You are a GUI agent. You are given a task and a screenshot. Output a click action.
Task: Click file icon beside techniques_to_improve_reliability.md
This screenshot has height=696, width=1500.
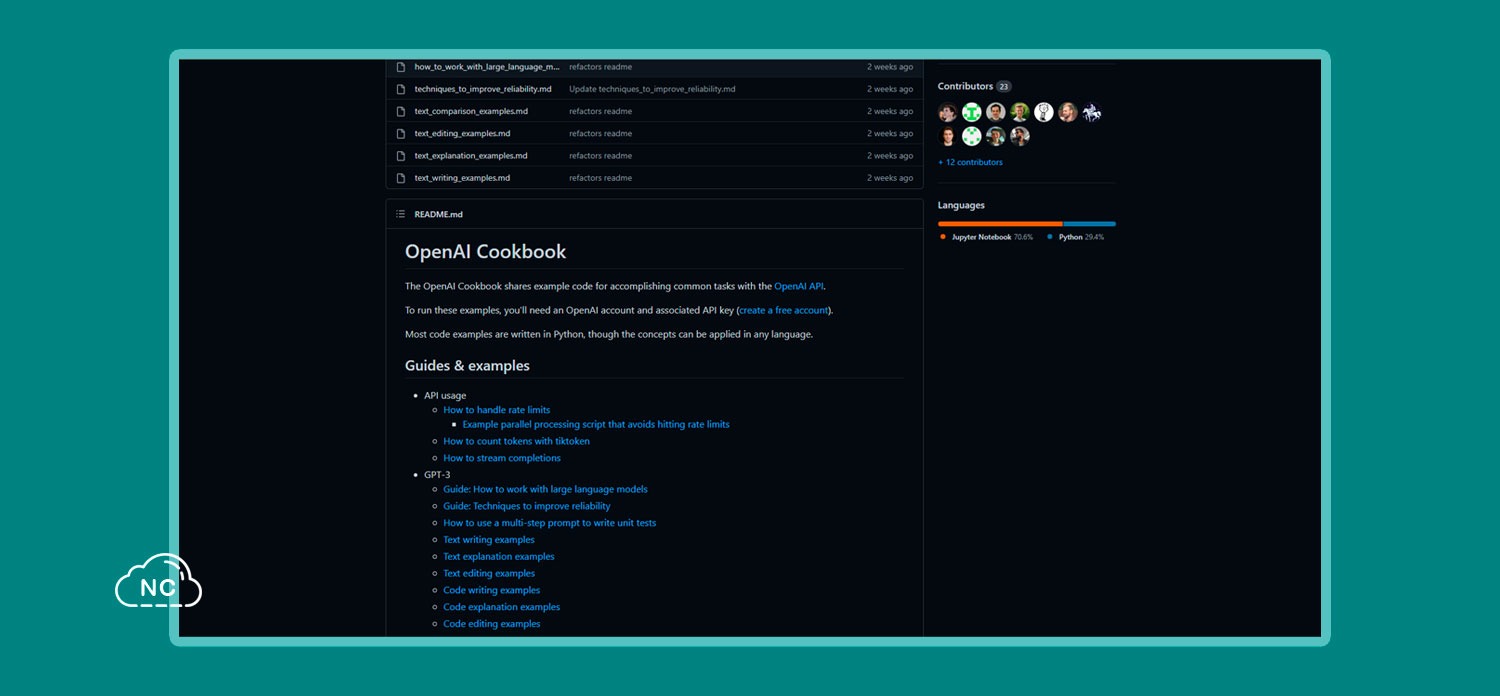click(x=401, y=89)
